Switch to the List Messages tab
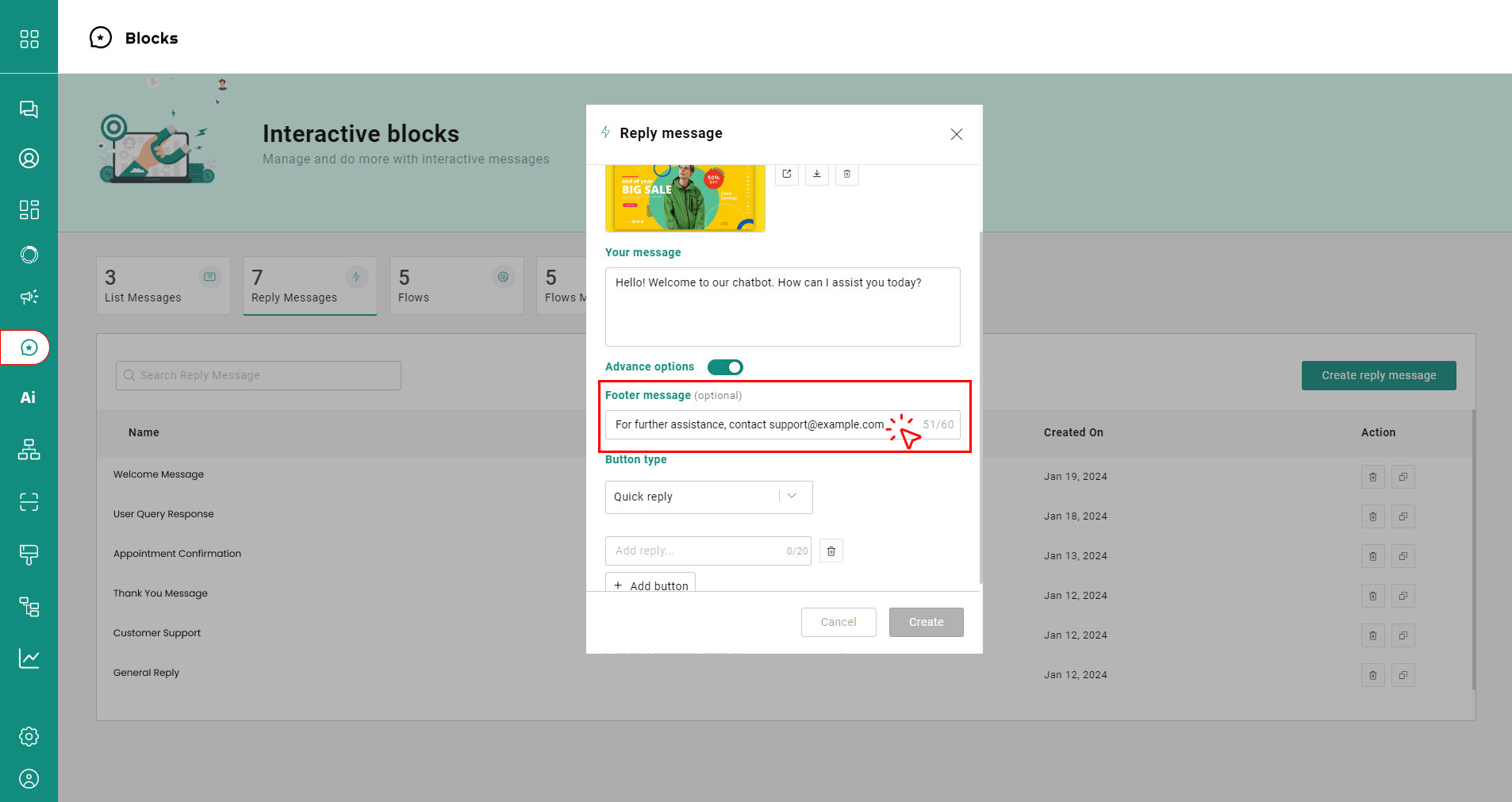The image size is (1512, 802). tap(163, 286)
